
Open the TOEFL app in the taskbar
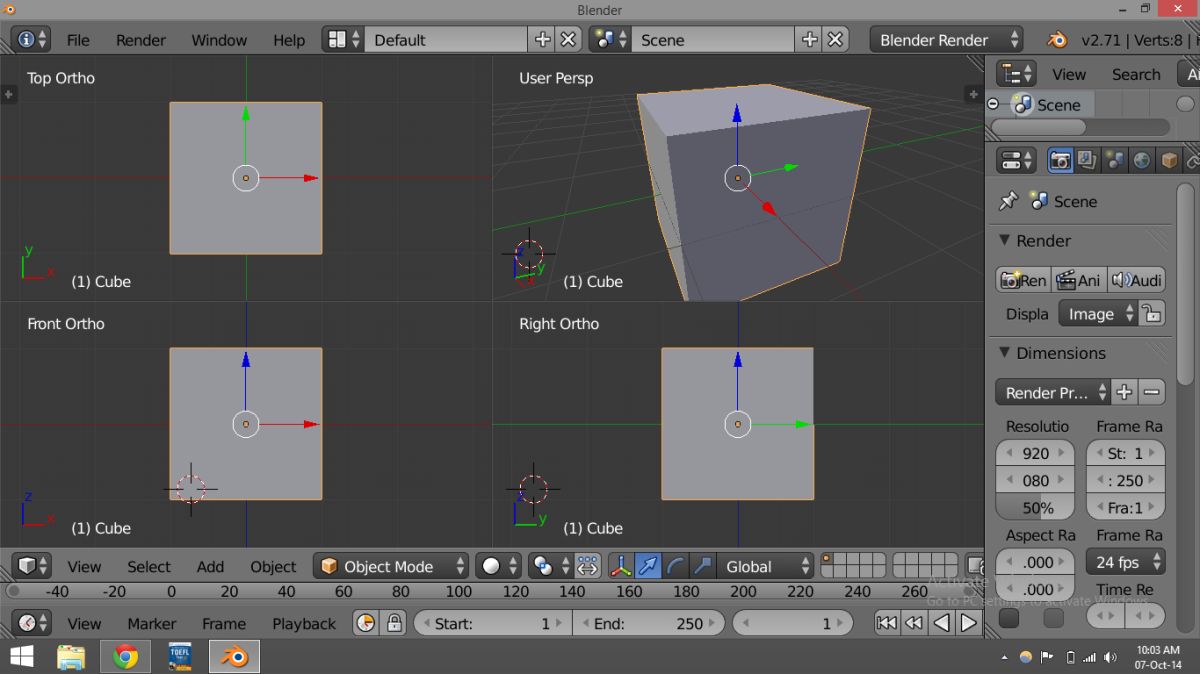point(180,657)
